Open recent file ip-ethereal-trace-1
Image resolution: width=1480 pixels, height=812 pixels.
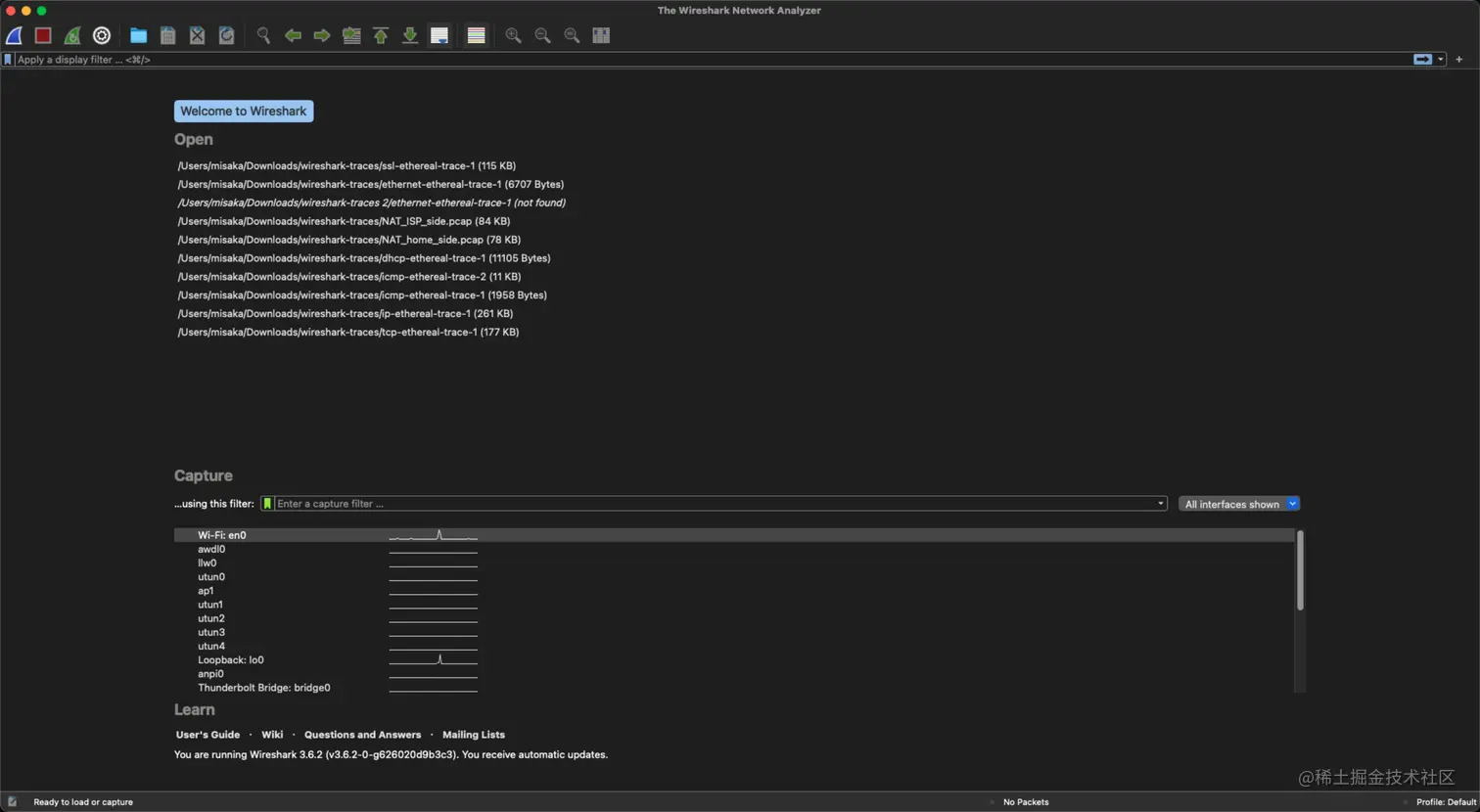tap(346, 314)
